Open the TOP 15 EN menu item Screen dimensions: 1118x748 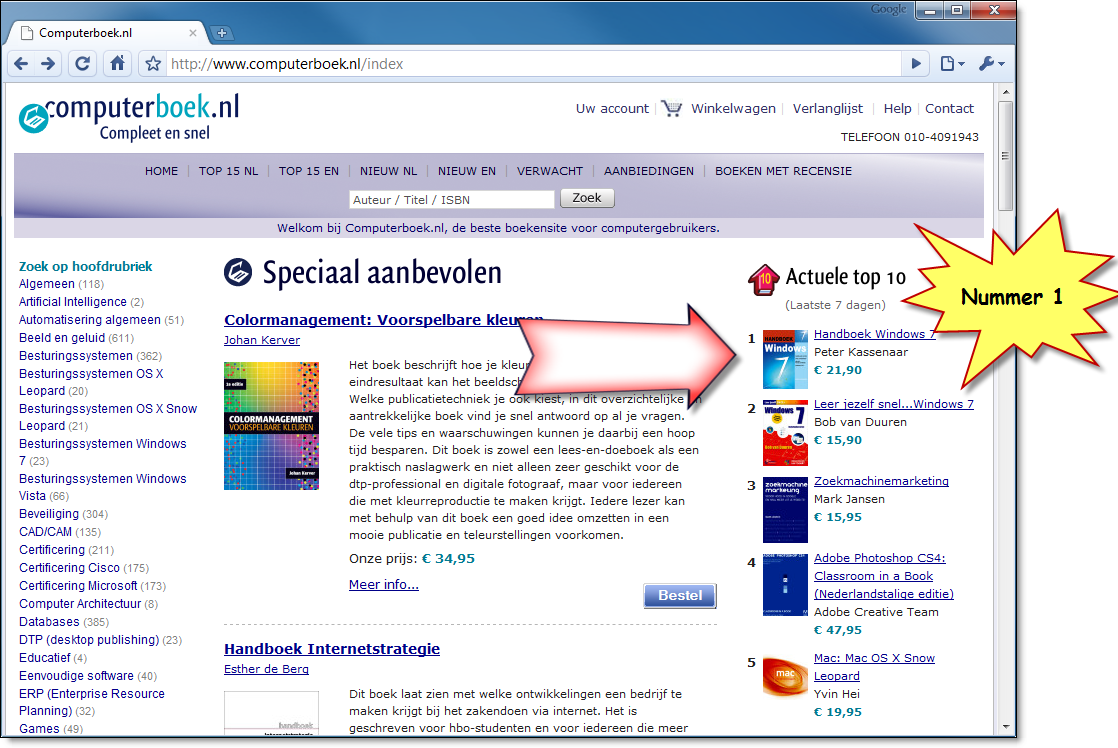coord(309,171)
